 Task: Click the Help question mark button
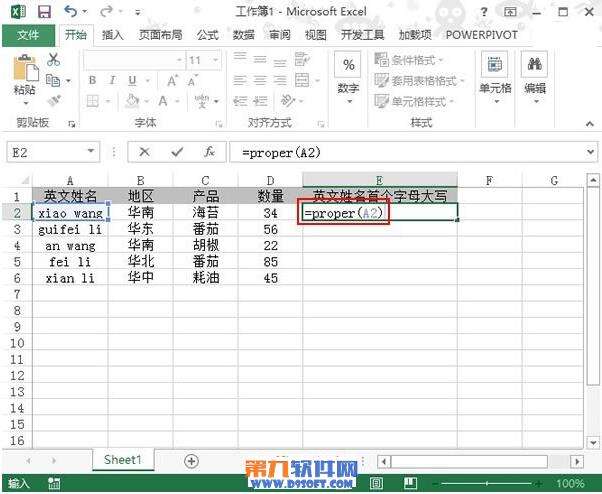click(484, 12)
